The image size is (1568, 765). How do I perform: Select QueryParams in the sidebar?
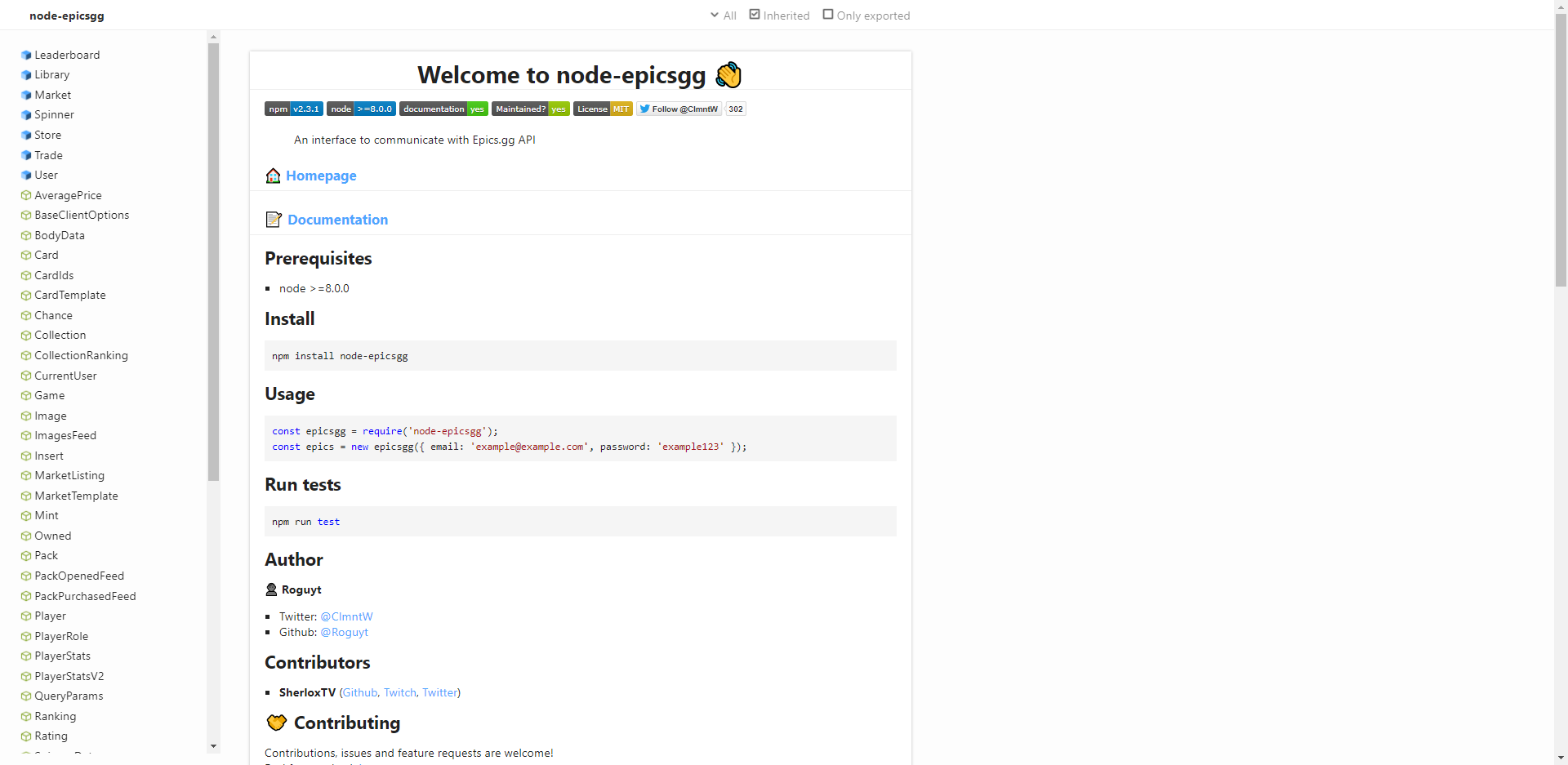click(x=69, y=696)
